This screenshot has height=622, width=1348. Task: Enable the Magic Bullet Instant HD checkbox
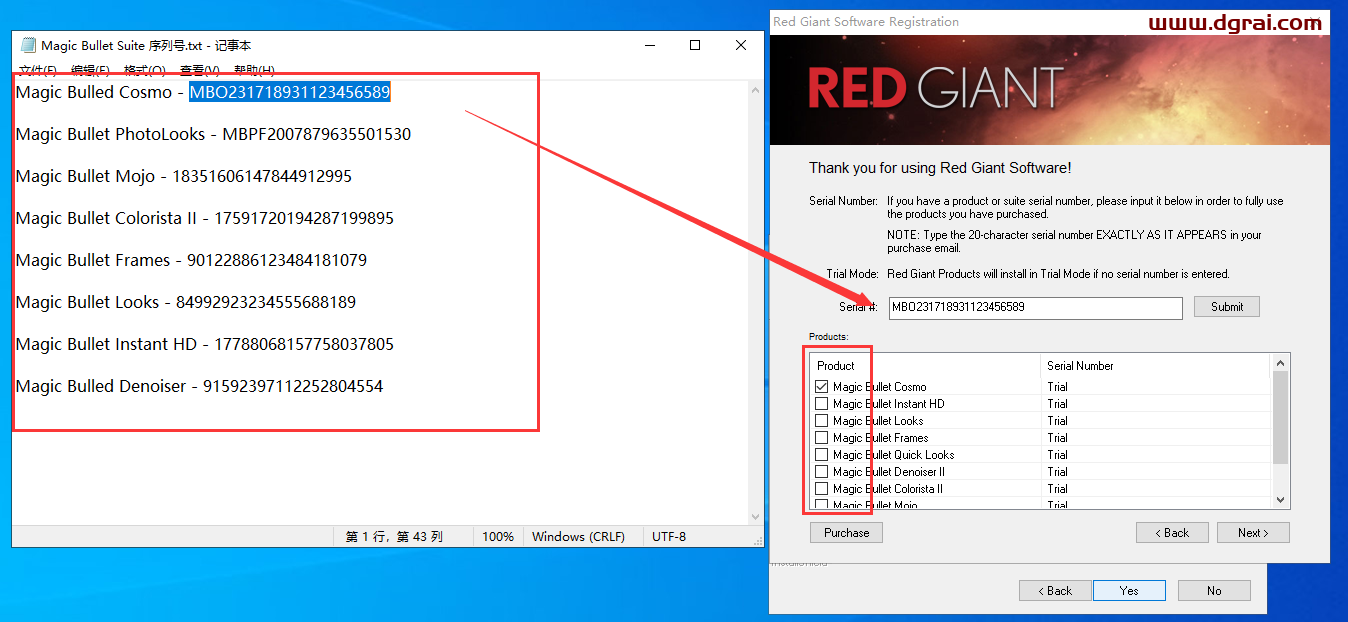tap(822, 404)
